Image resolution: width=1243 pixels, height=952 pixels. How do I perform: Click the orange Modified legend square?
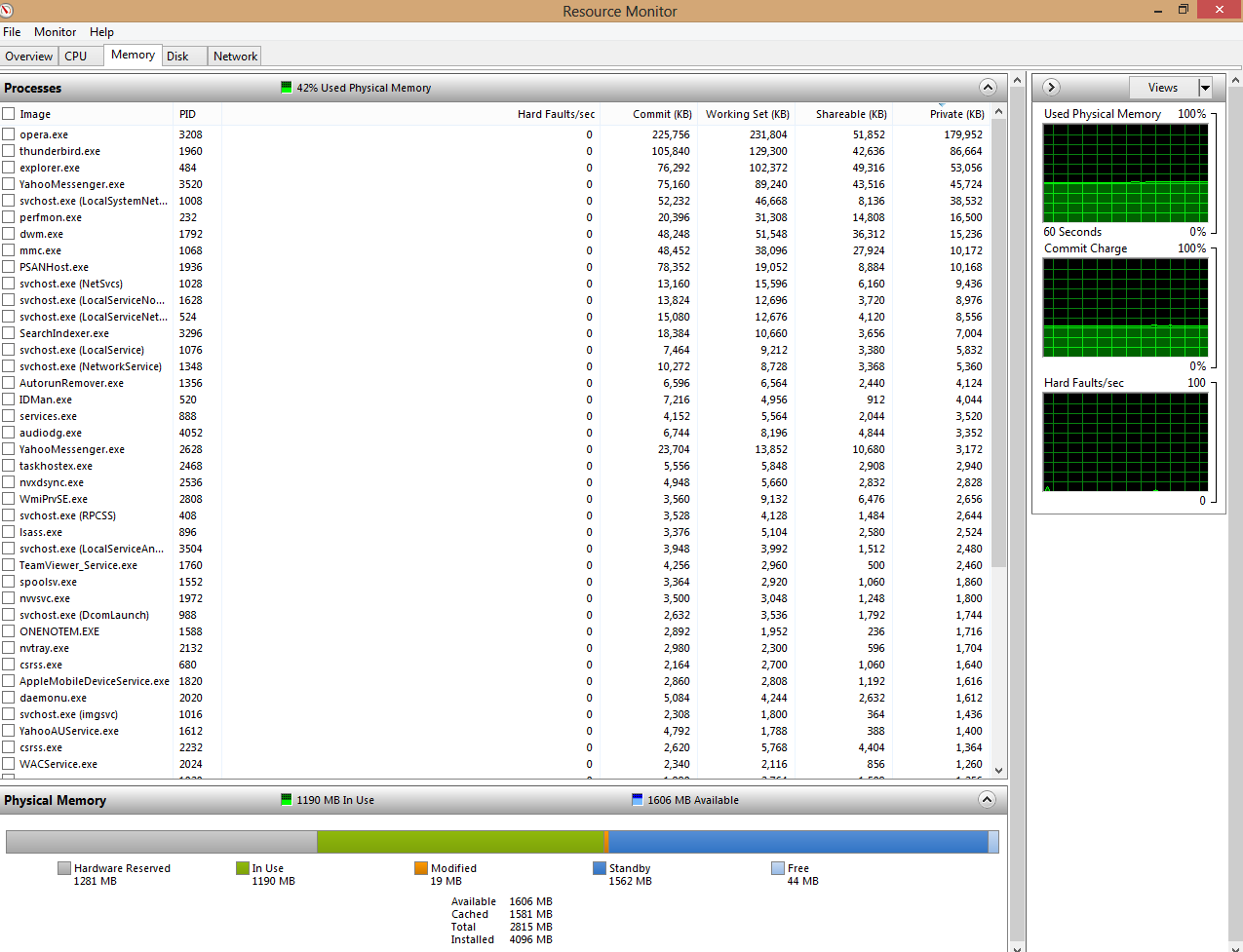421,868
